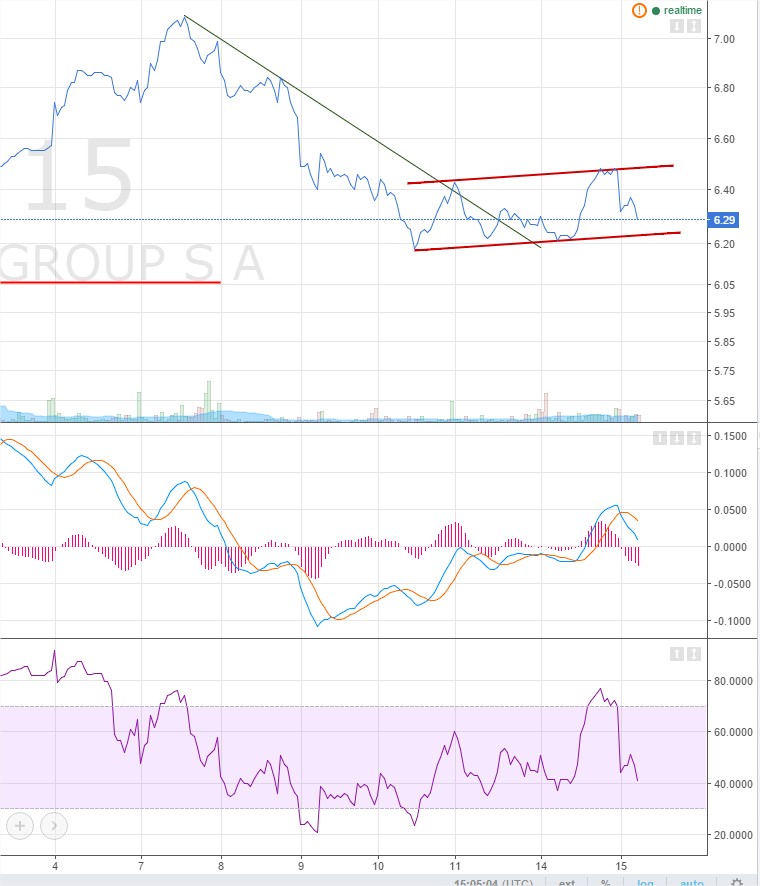
Task: Click the 6.80 price axis label
Action: [724, 88]
